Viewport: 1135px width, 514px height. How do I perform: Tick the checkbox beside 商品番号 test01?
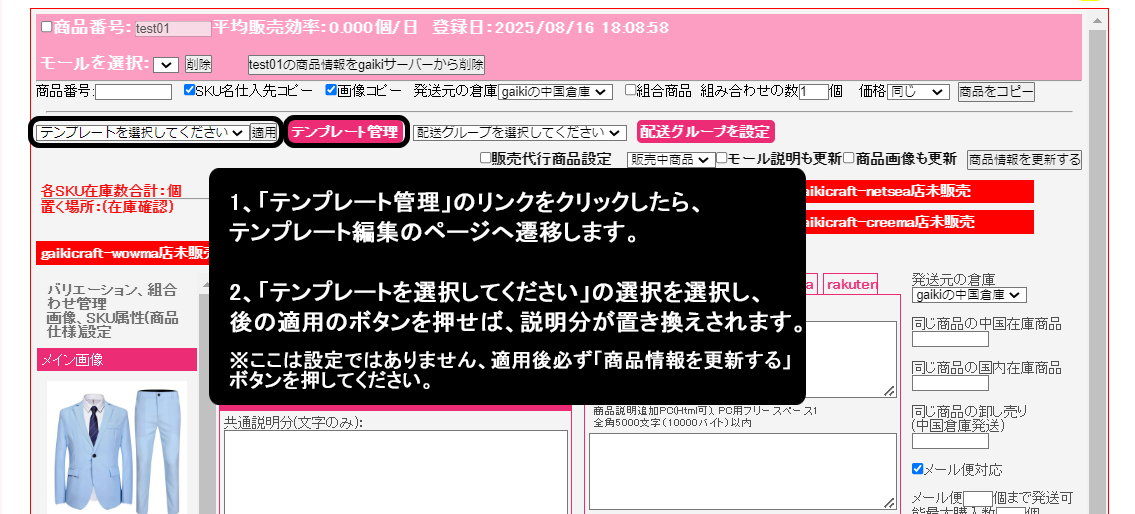click(47, 28)
